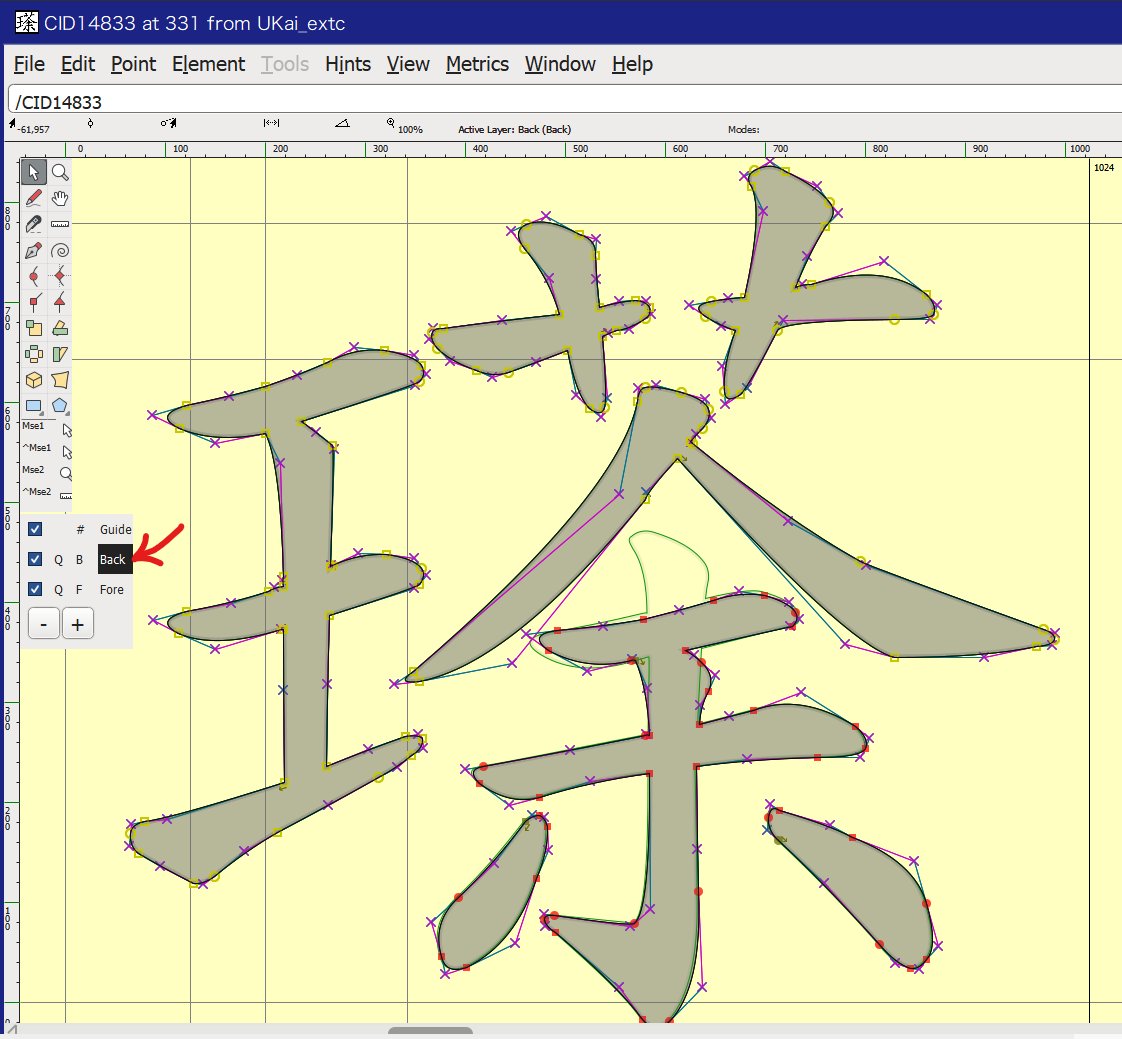The width and height of the screenshot is (1122, 1039).
Task: Select the Polygon shape tool
Action: [x=60, y=406]
